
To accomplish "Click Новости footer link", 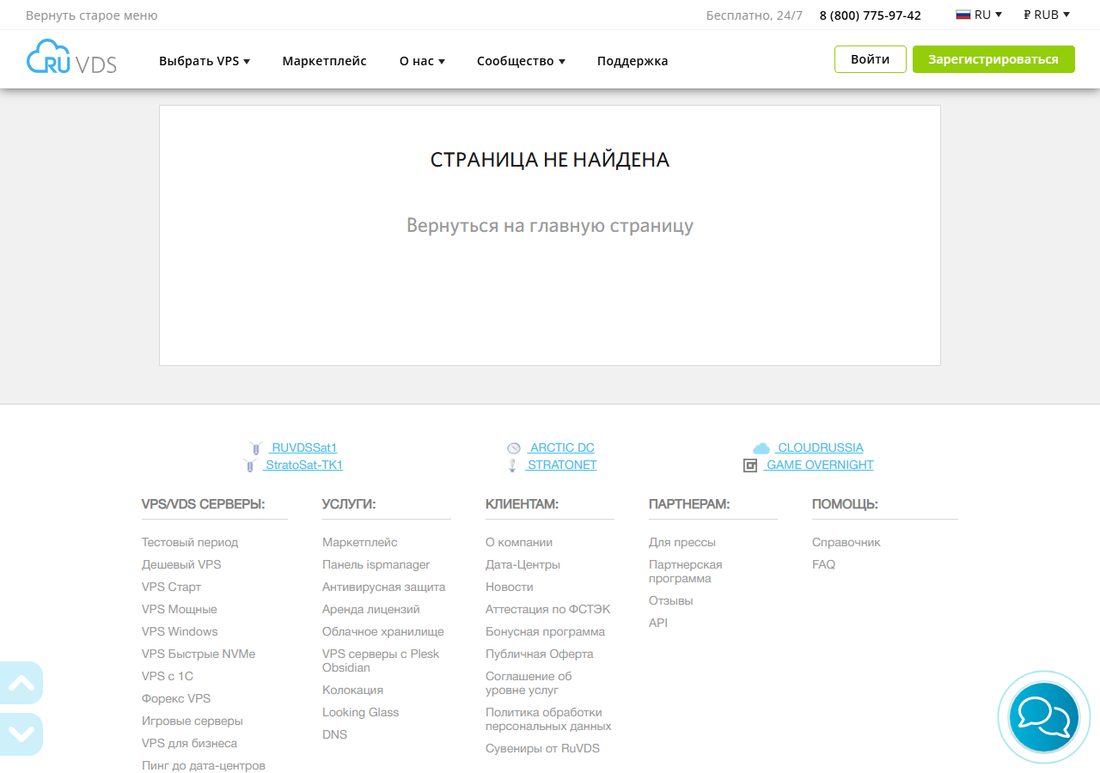I will (x=509, y=587).
